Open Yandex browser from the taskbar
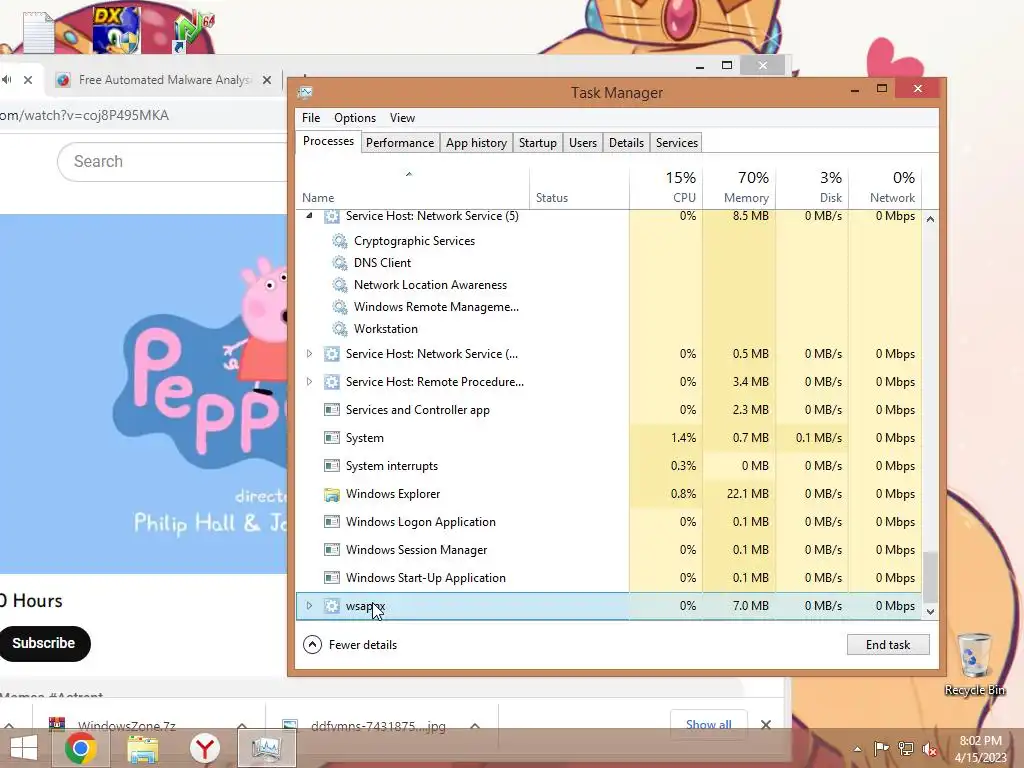Viewport: 1024px width, 768px height. [204, 748]
